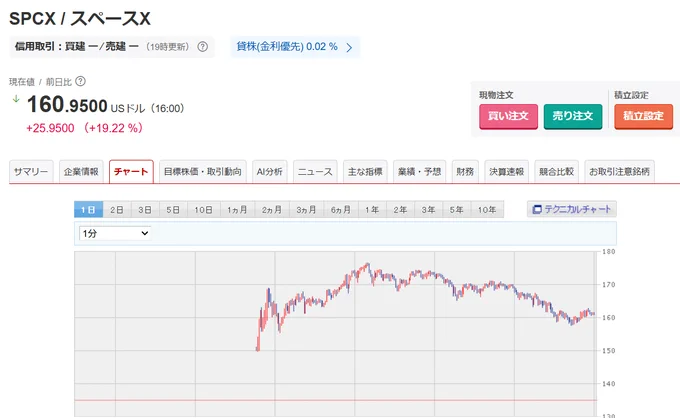Open the テクニカルチャート link
The image size is (680, 418).
pos(572,209)
